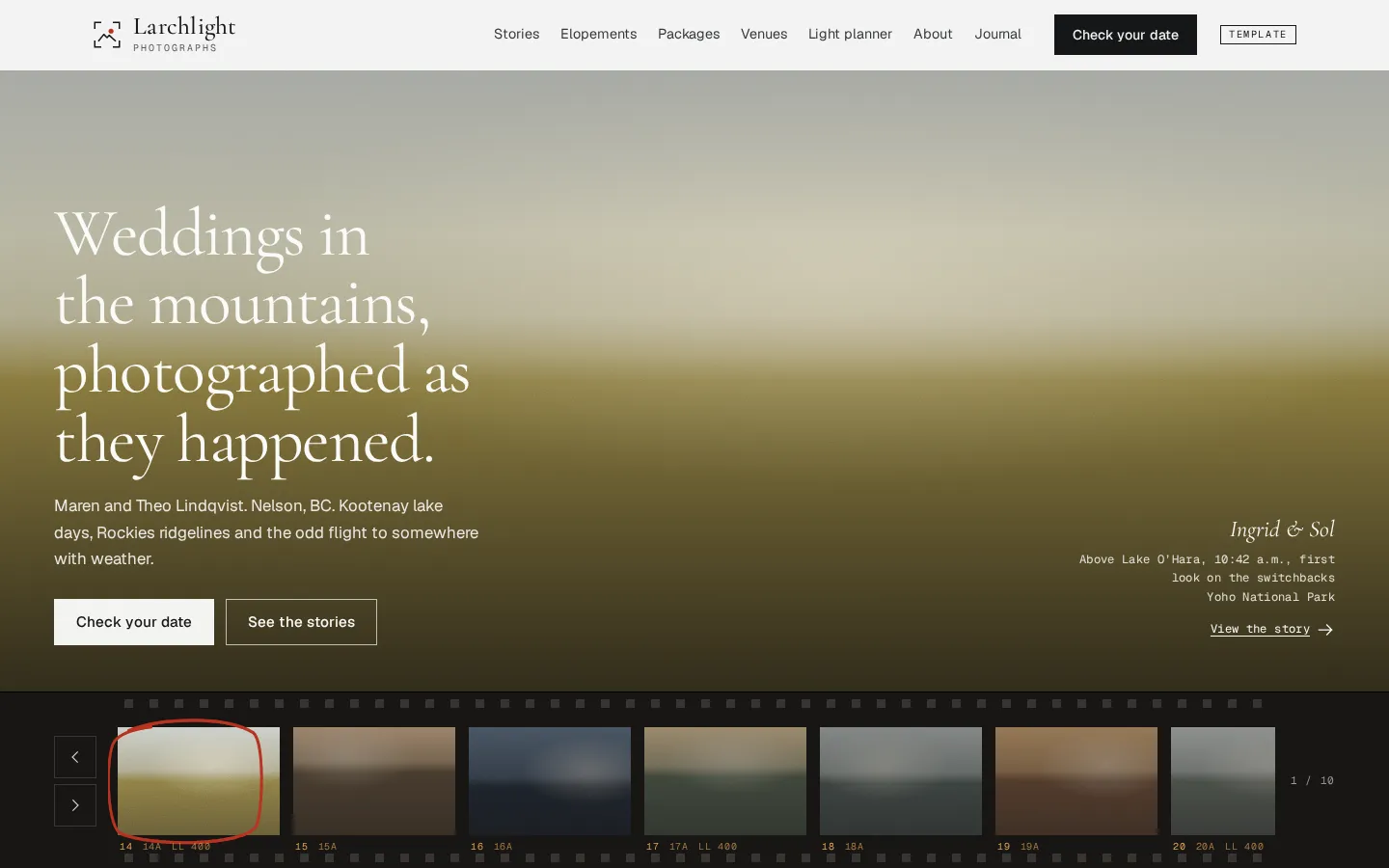Show the previous filmstrip frame
Viewport: 1389px width, 868px height.
[x=75, y=757]
